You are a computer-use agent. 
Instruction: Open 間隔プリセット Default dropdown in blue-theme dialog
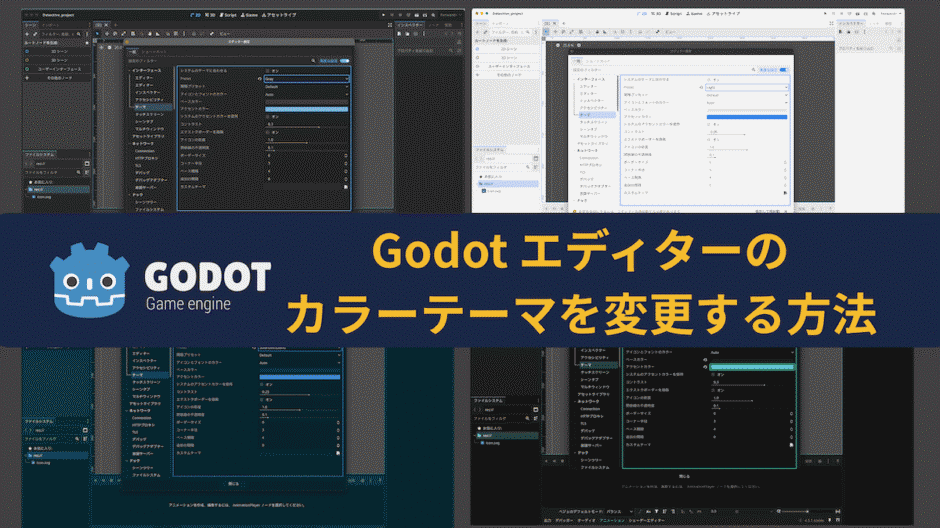pos(300,355)
